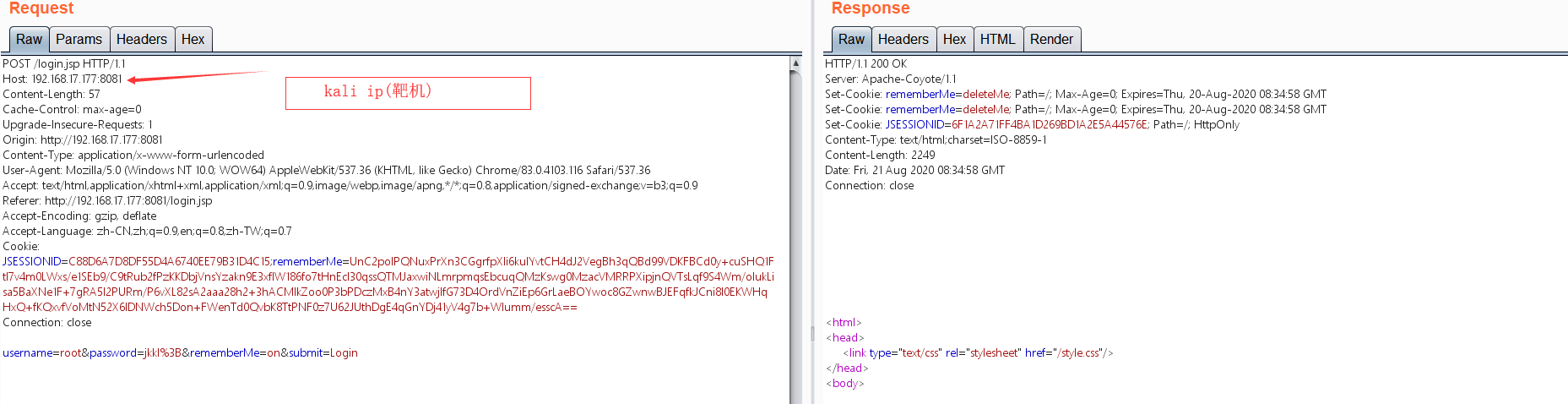This screenshot has width=1568, height=404.
Task: Open the Response Render tab
Action: click(1051, 39)
